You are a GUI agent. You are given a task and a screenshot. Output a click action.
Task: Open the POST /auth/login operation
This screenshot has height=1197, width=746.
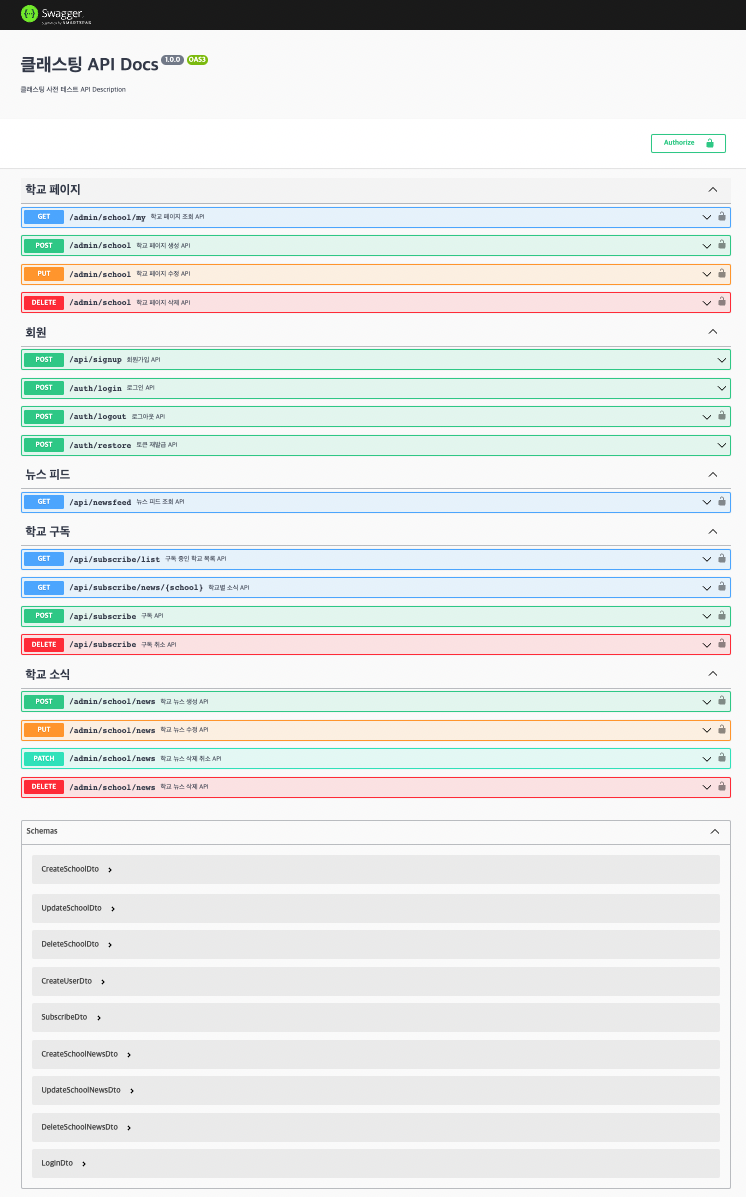pyautogui.click(x=376, y=388)
